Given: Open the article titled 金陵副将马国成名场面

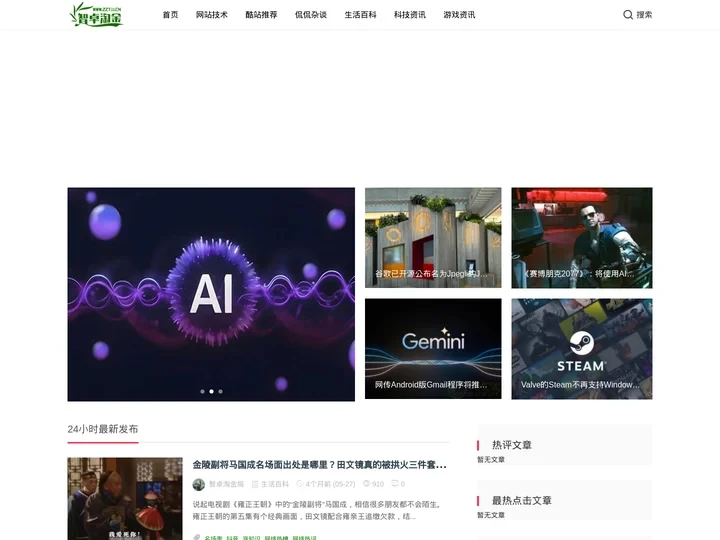Looking at the screenshot, I should tap(320, 465).
